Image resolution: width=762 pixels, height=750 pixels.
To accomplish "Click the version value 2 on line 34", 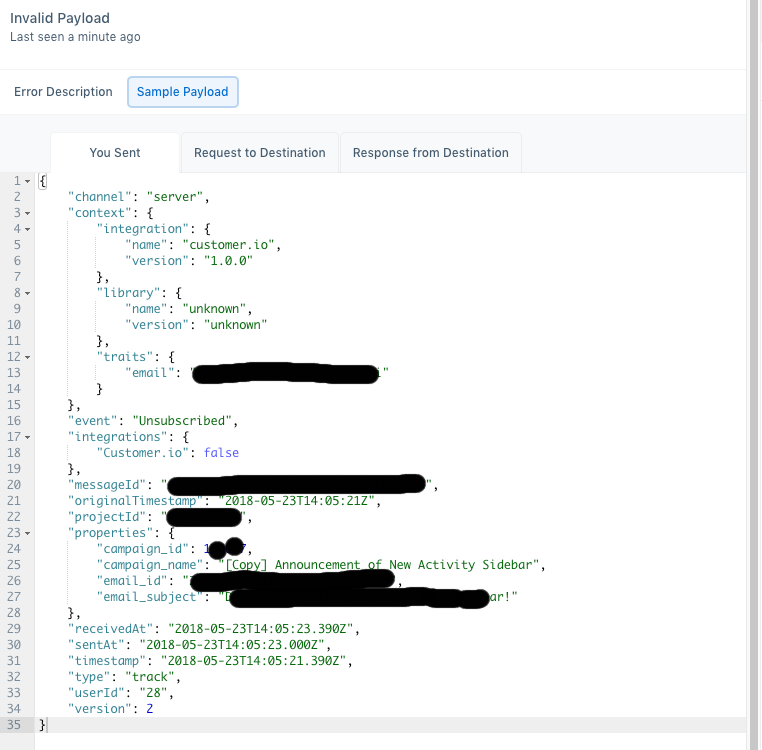I will [x=150, y=710].
